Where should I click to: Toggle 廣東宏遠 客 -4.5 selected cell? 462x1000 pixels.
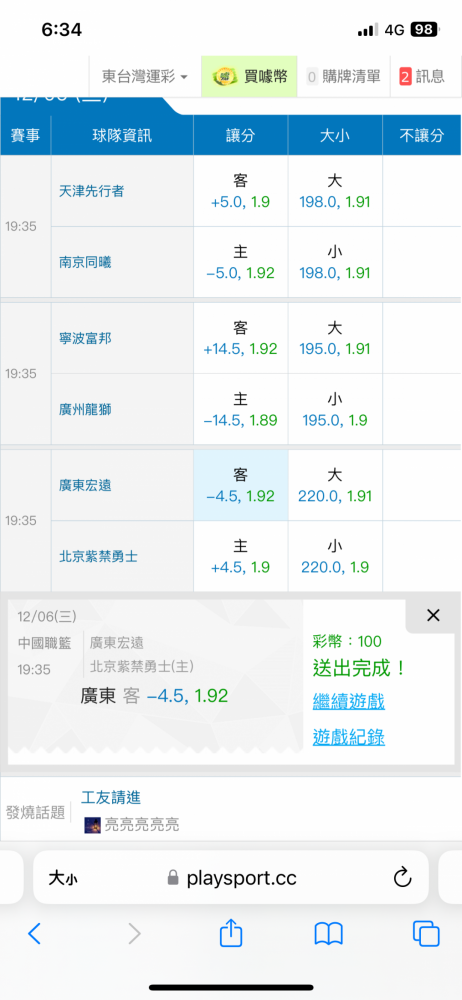coord(241,485)
